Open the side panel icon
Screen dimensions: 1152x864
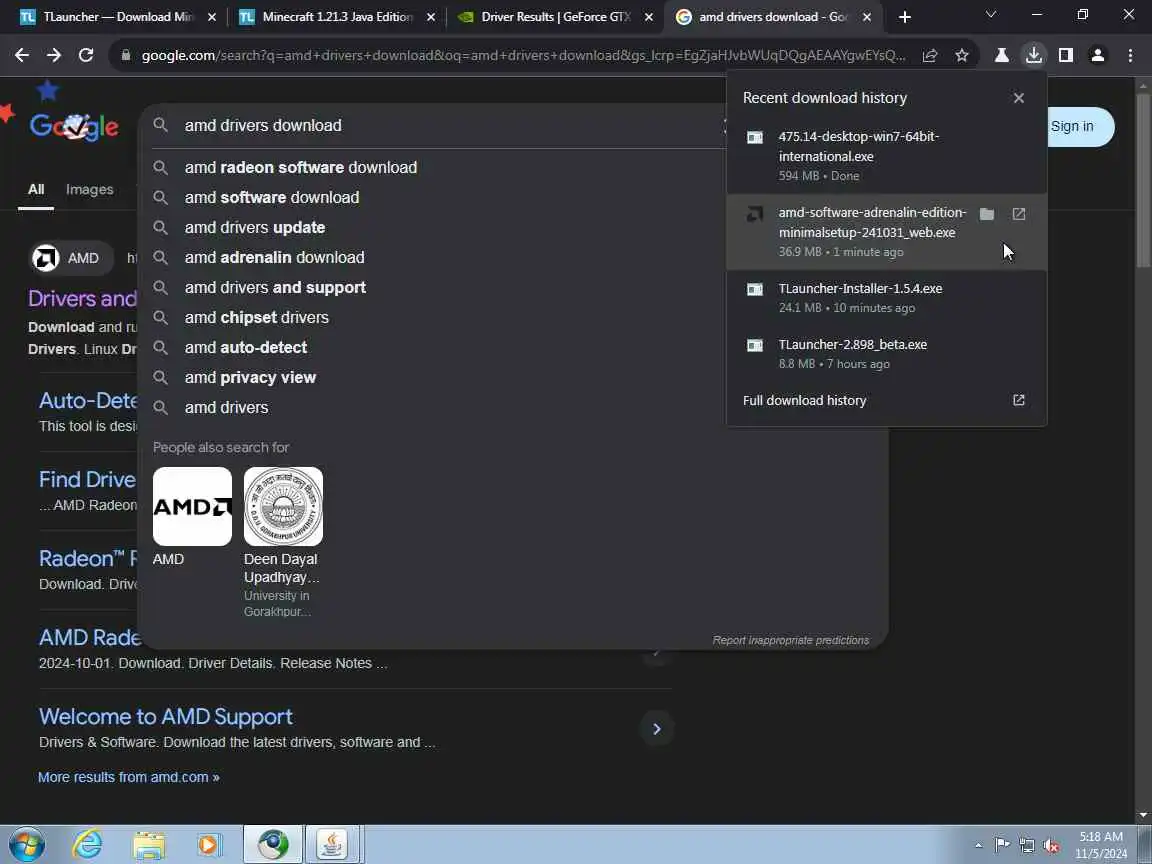pos(1065,55)
